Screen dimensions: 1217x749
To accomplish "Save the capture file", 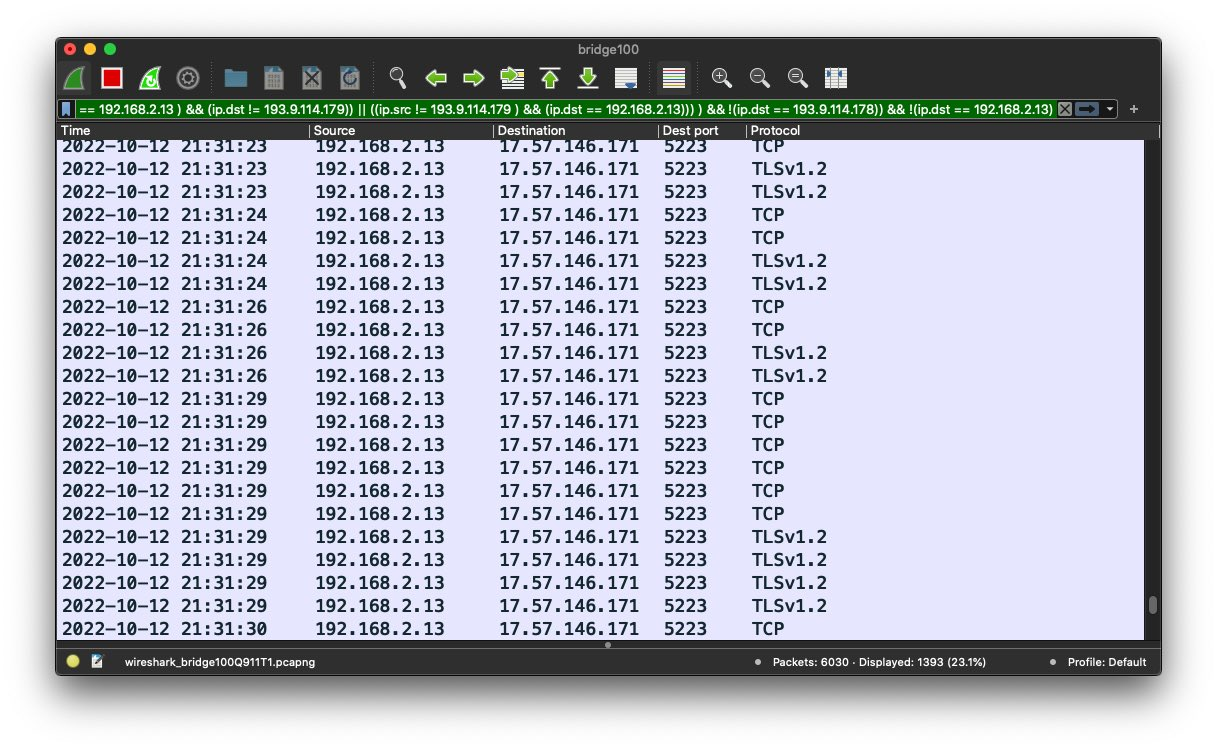I will point(274,78).
